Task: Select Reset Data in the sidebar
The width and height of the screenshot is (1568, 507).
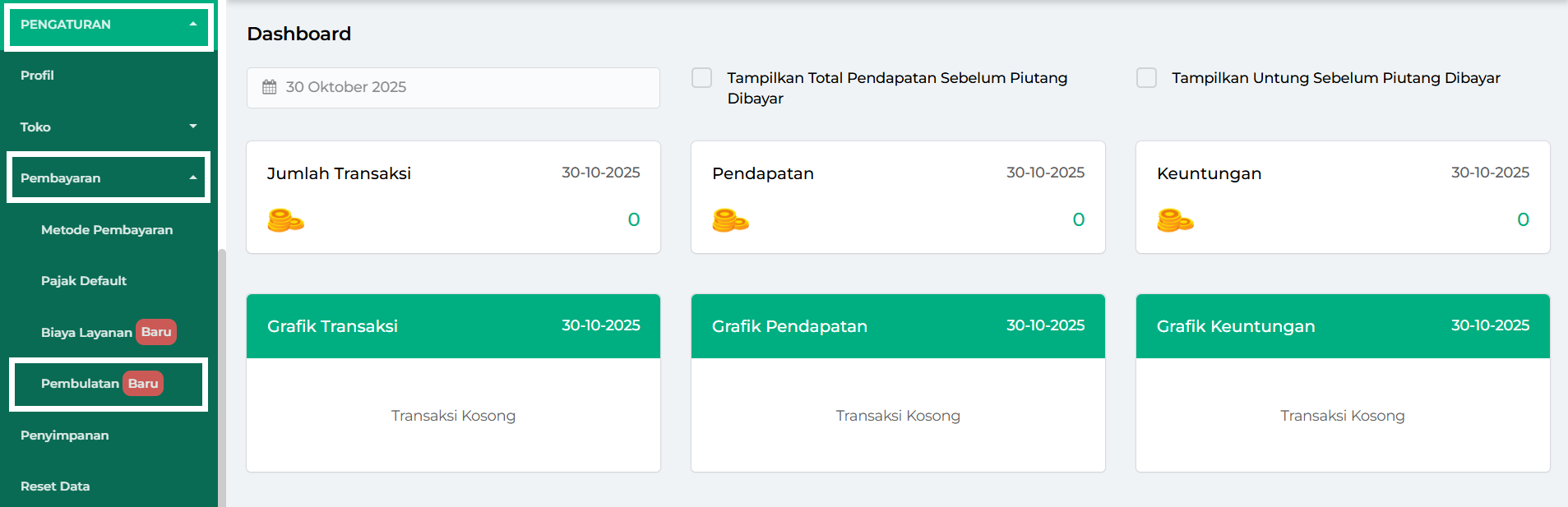Action: pos(55,486)
